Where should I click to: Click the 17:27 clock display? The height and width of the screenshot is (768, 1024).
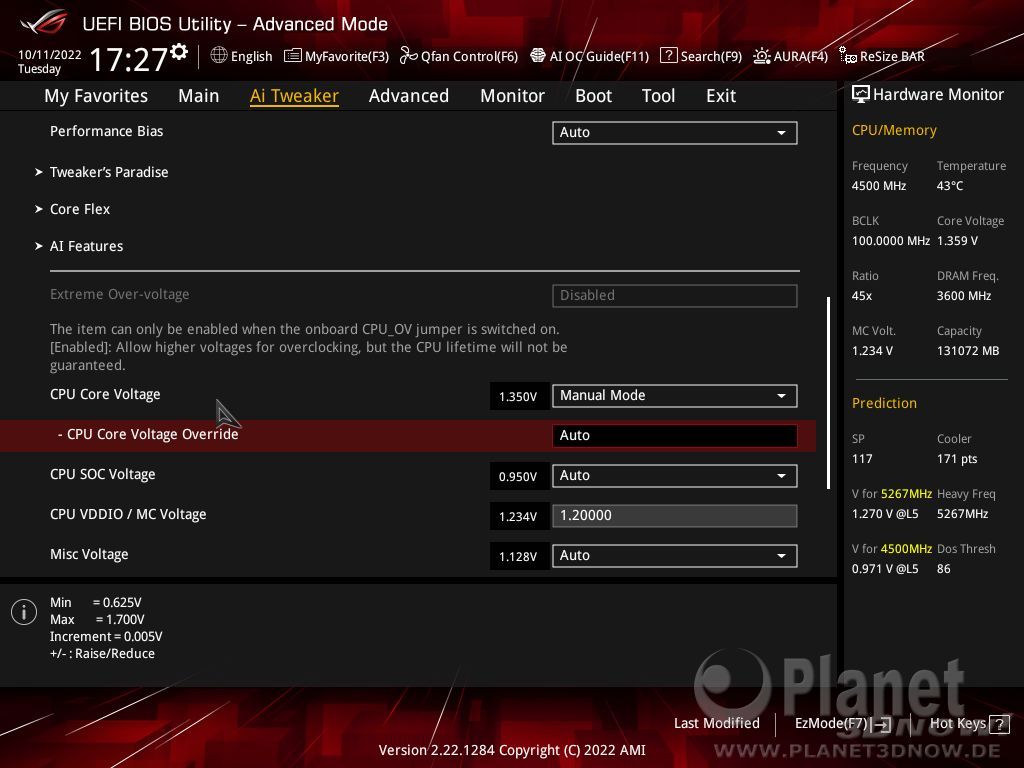[129, 59]
